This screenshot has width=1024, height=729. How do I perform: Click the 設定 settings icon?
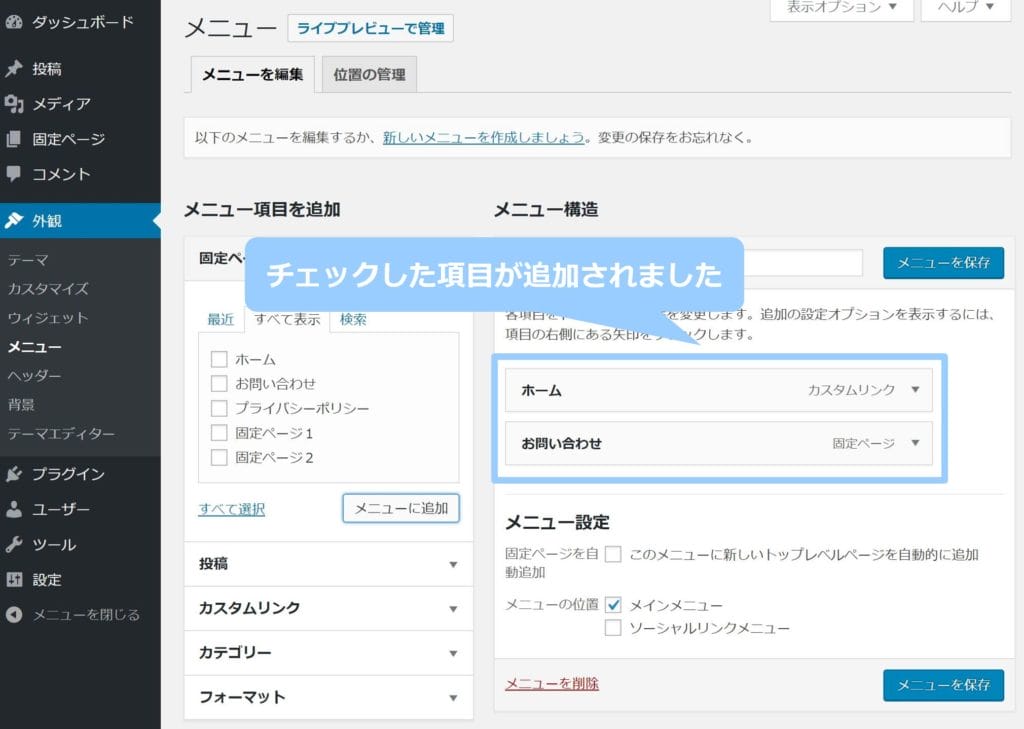pyautogui.click(x=14, y=580)
